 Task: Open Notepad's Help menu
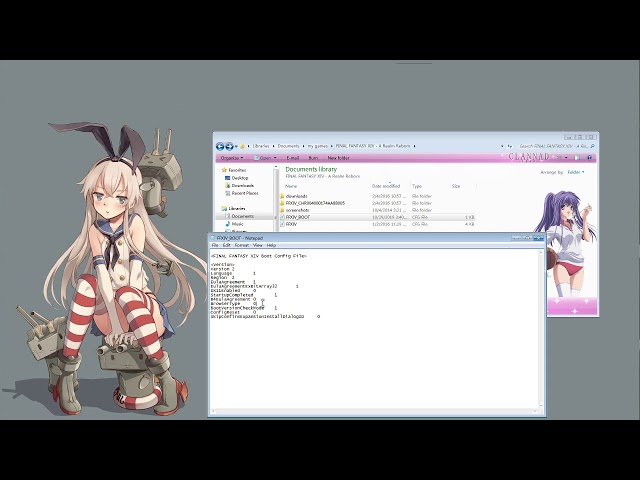coord(271,245)
